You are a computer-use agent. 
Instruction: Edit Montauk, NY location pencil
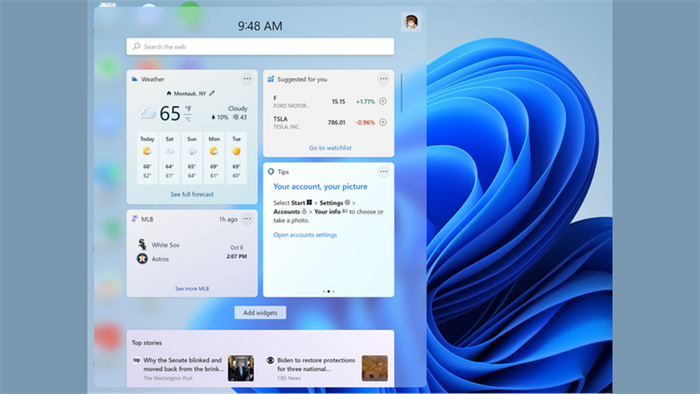(x=212, y=93)
